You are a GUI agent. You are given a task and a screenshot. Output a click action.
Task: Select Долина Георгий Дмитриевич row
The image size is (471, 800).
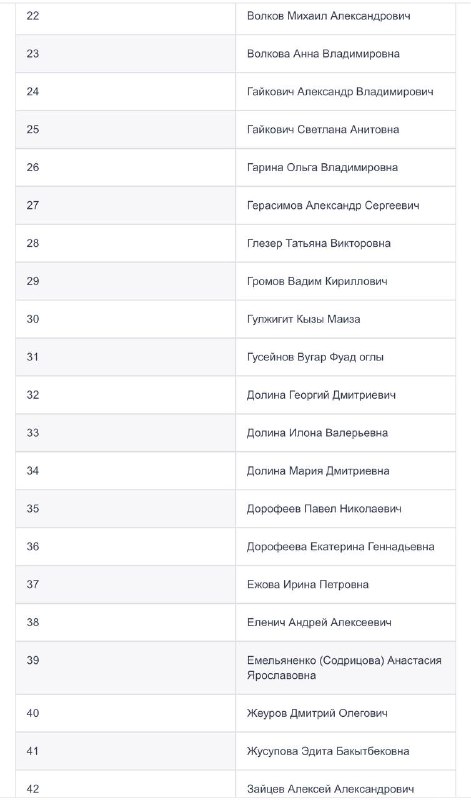pos(235,395)
